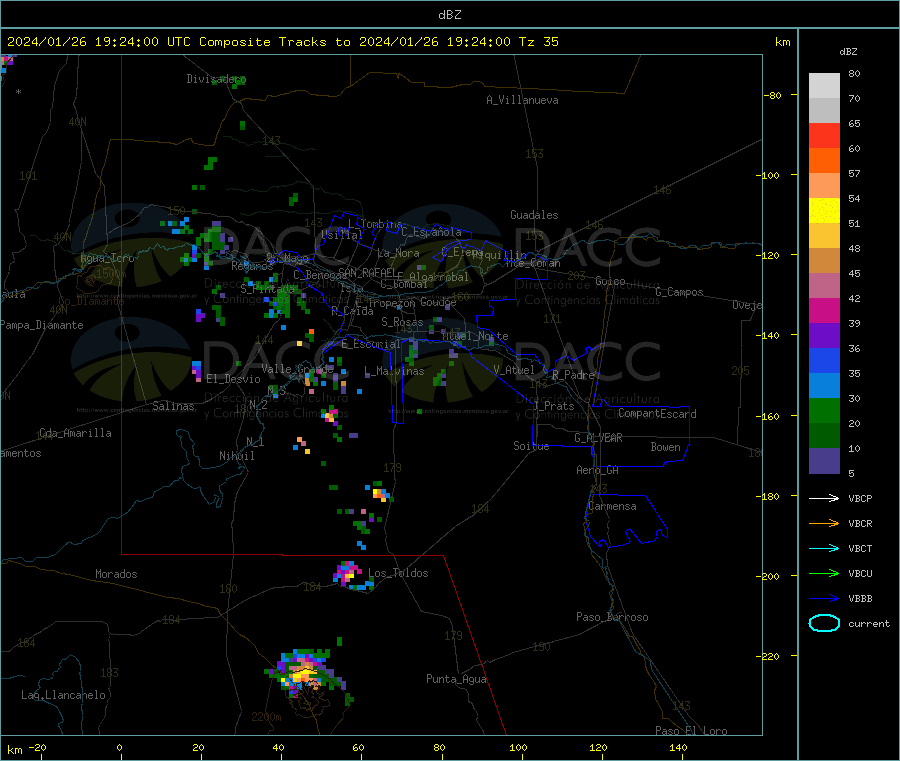This screenshot has width=900, height=761.
Task: Click the cyan VBCT arrow legend icon
Action: point(824,549)
